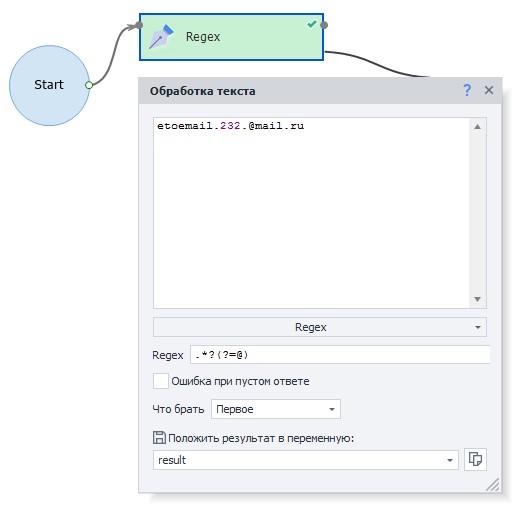Click the Regex block's left input connector
Screen dimensions: 519x508
(x=139, y=25)
